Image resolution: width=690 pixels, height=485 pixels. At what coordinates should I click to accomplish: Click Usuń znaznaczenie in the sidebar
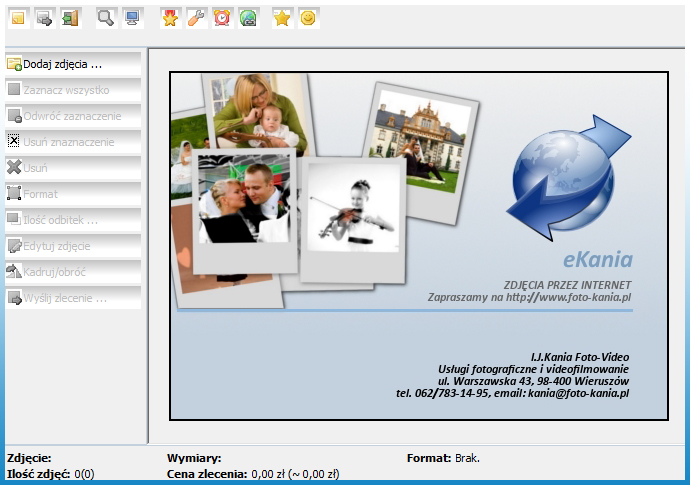click(73, 142)
